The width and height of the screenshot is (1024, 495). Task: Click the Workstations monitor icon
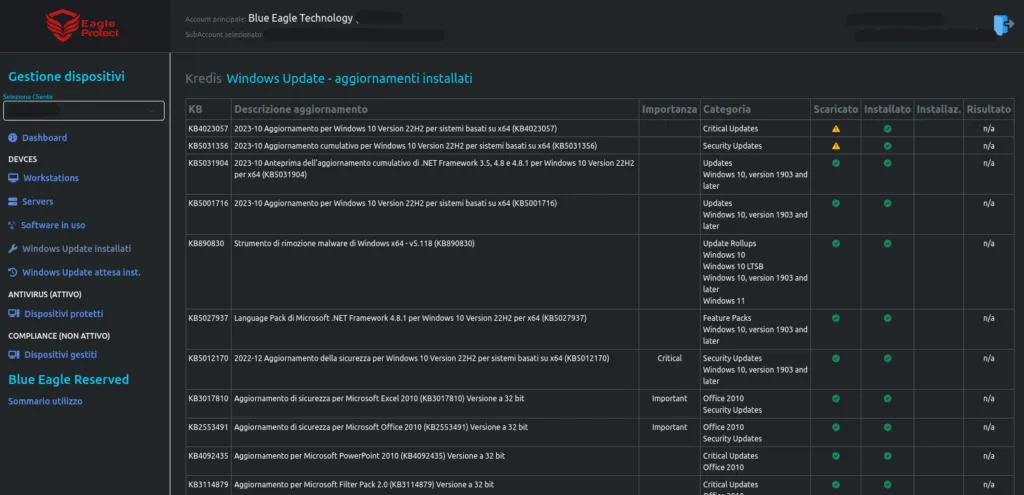tap(13, 178)
